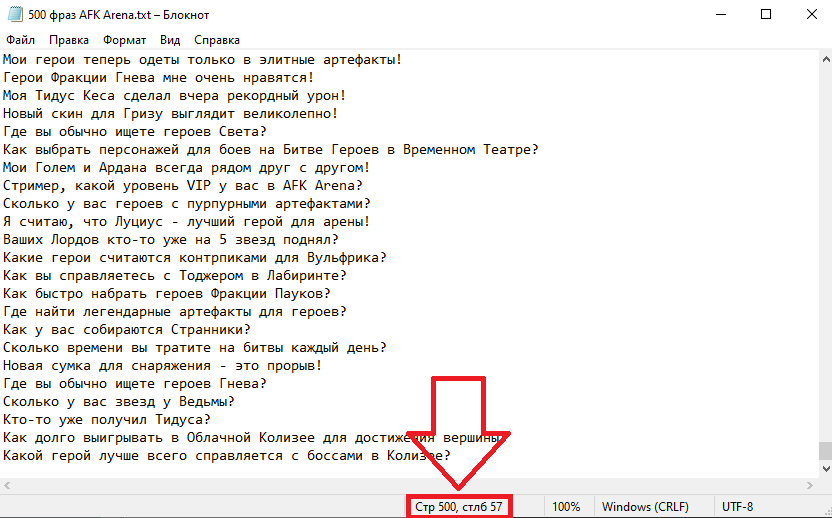The image size is (832, 518).
Task: Minimize the Notepad window
Action: 718,14
